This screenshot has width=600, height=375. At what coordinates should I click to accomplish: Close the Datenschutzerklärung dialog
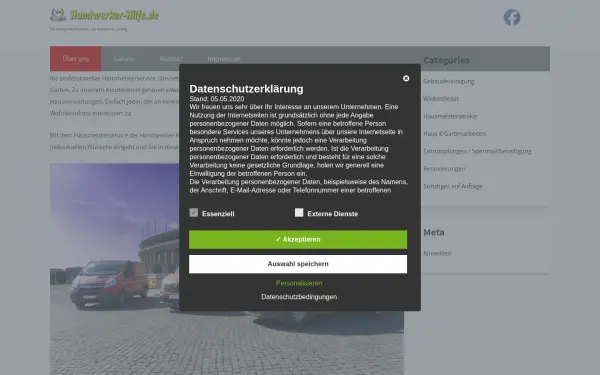[406, 78]
